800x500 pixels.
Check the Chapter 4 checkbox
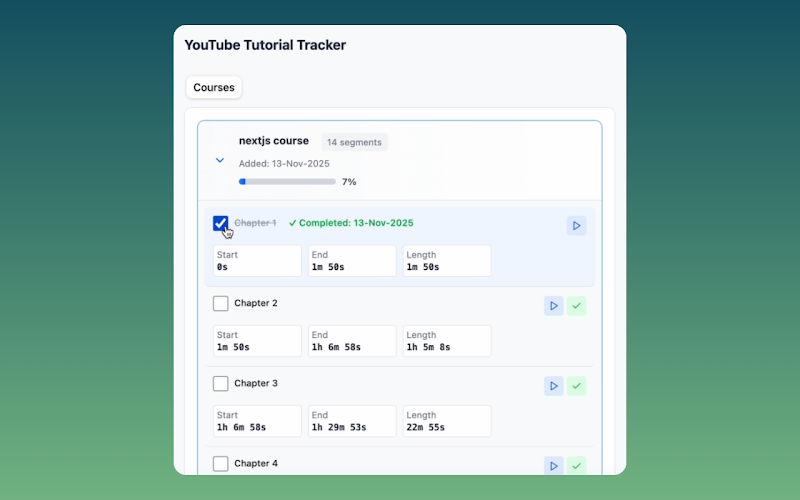(220, 463)
